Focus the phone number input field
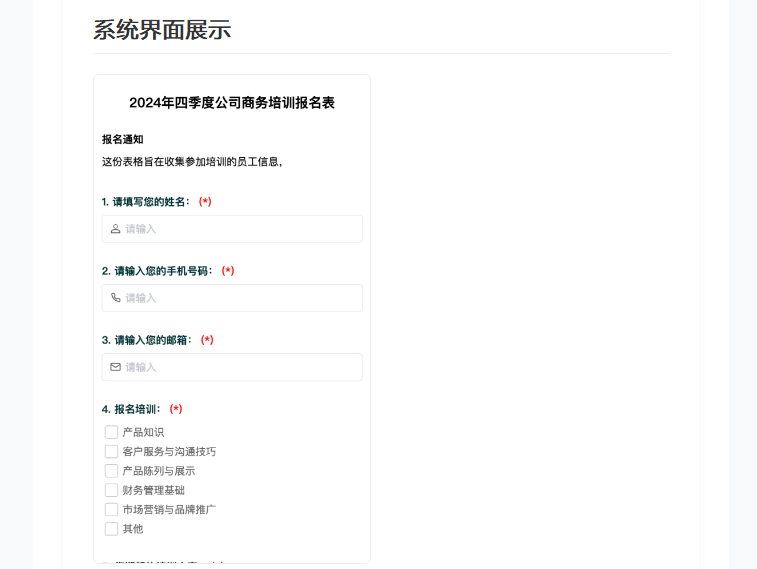 (232, 298)
